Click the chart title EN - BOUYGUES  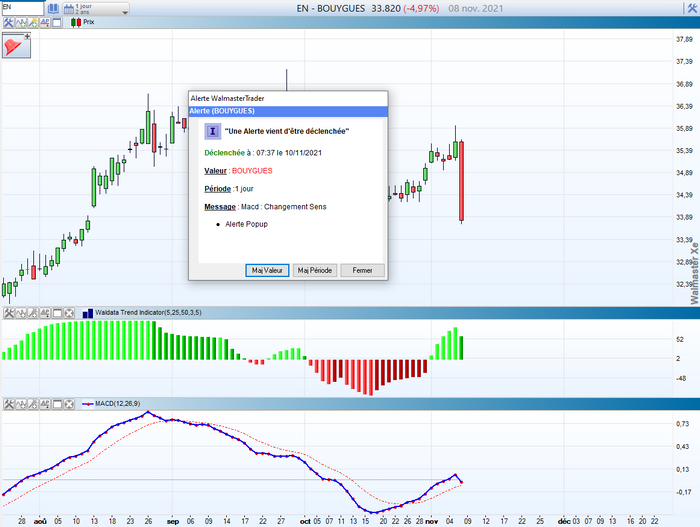(331, 8)
